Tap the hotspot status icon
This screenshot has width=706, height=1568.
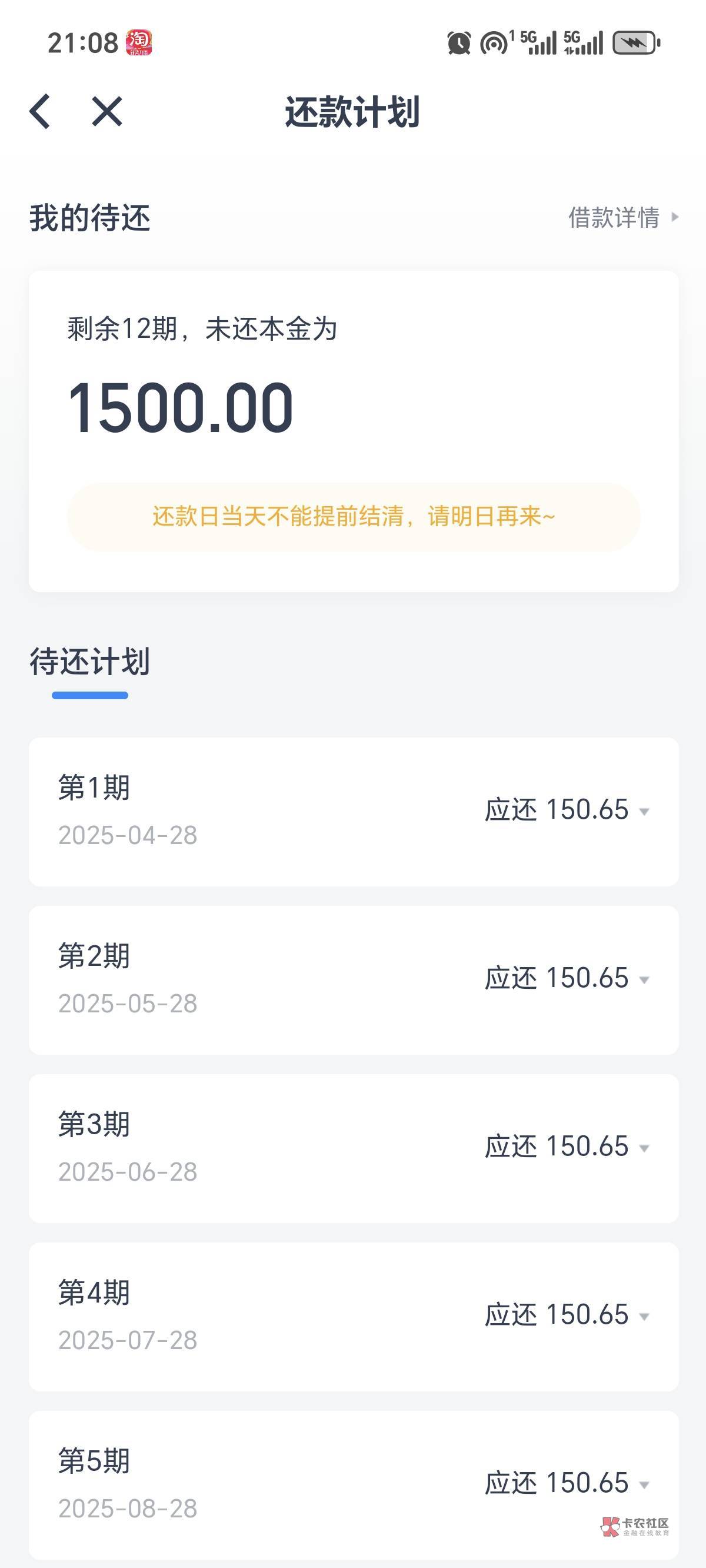494,43
